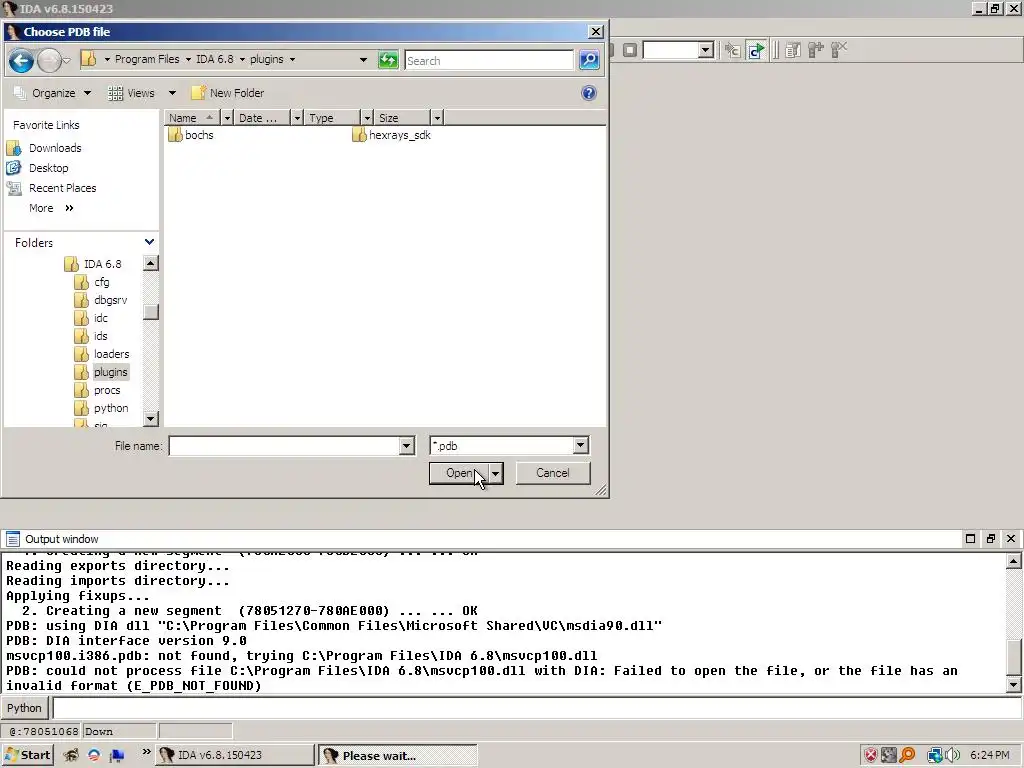Collapse the Folders pane chevron
This screenshot has height=768, width=1024.
point(150,242)
